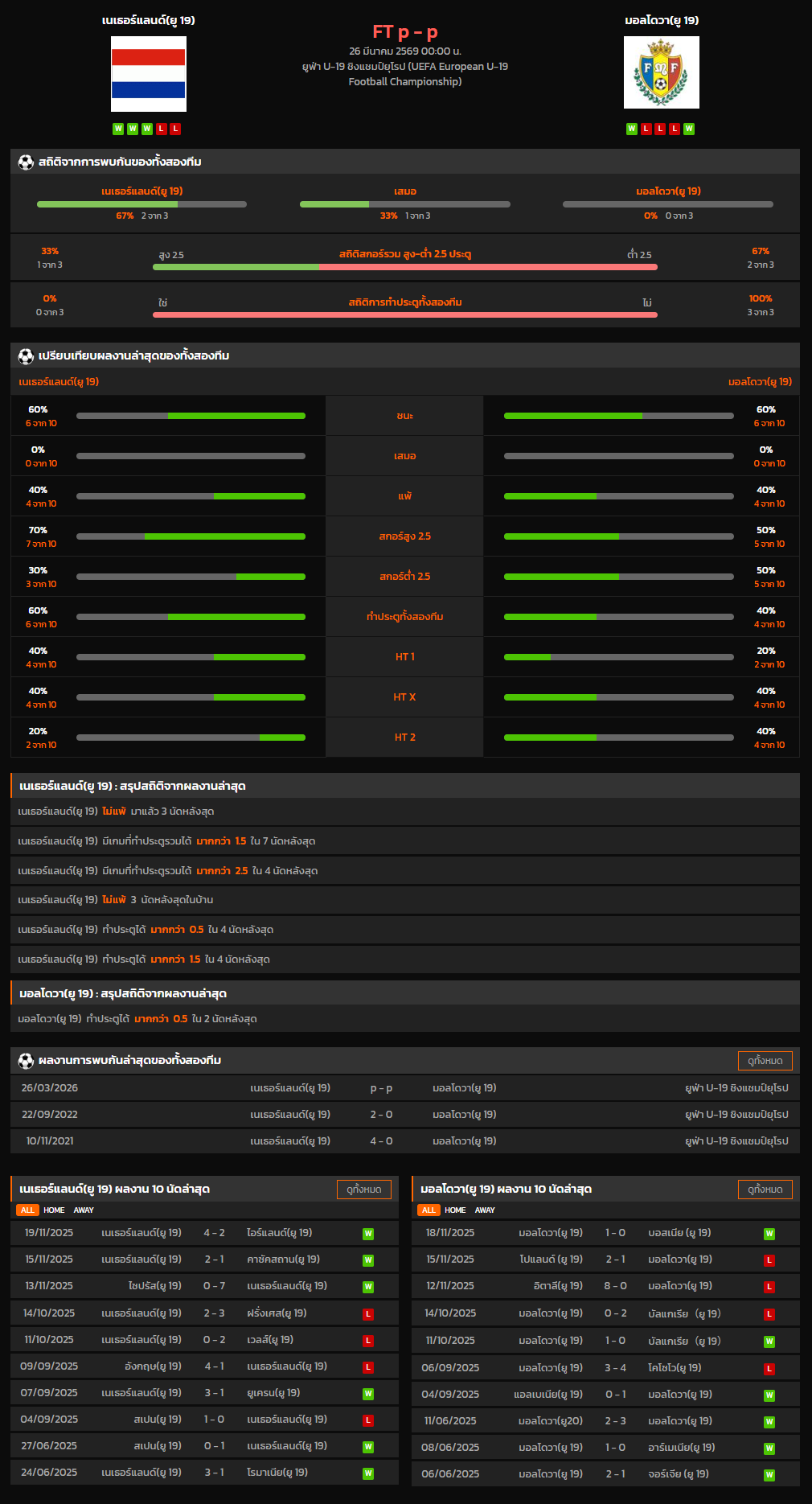The height and width of the screenshot is (1504, 812).
Task: Click the Moldova U19 crest logo
Action: point(661,72)
